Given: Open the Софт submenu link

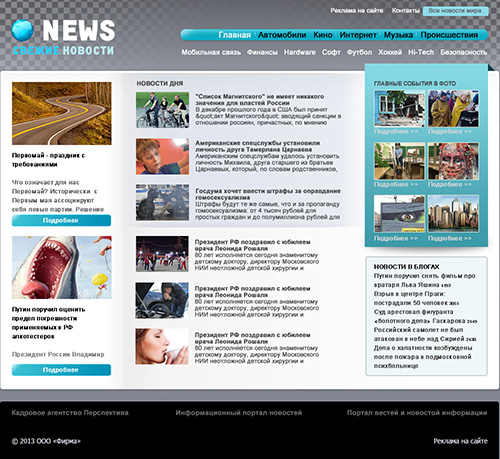Looking at the screenshot, I should [x=331, y=52].
